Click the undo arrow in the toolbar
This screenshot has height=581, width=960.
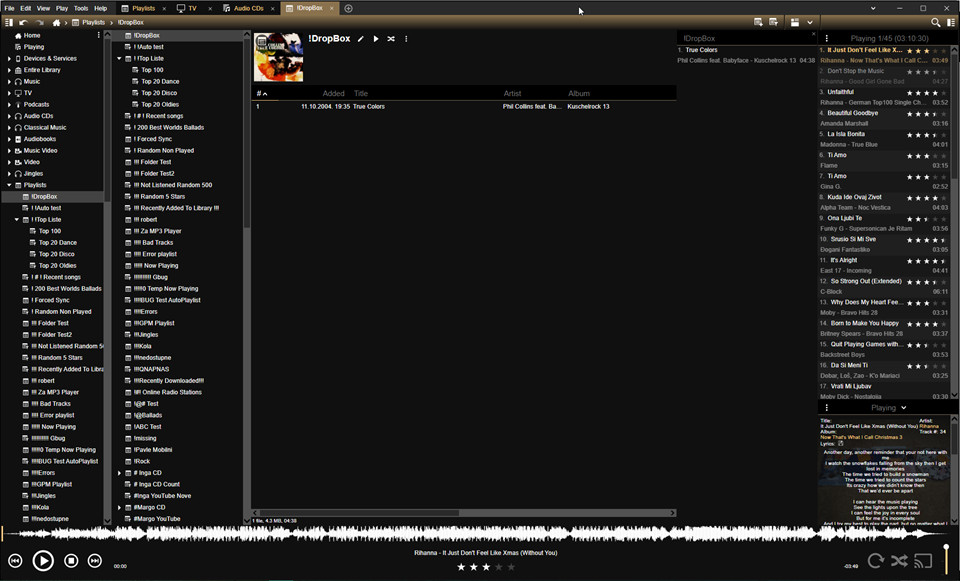click(23, 22)
